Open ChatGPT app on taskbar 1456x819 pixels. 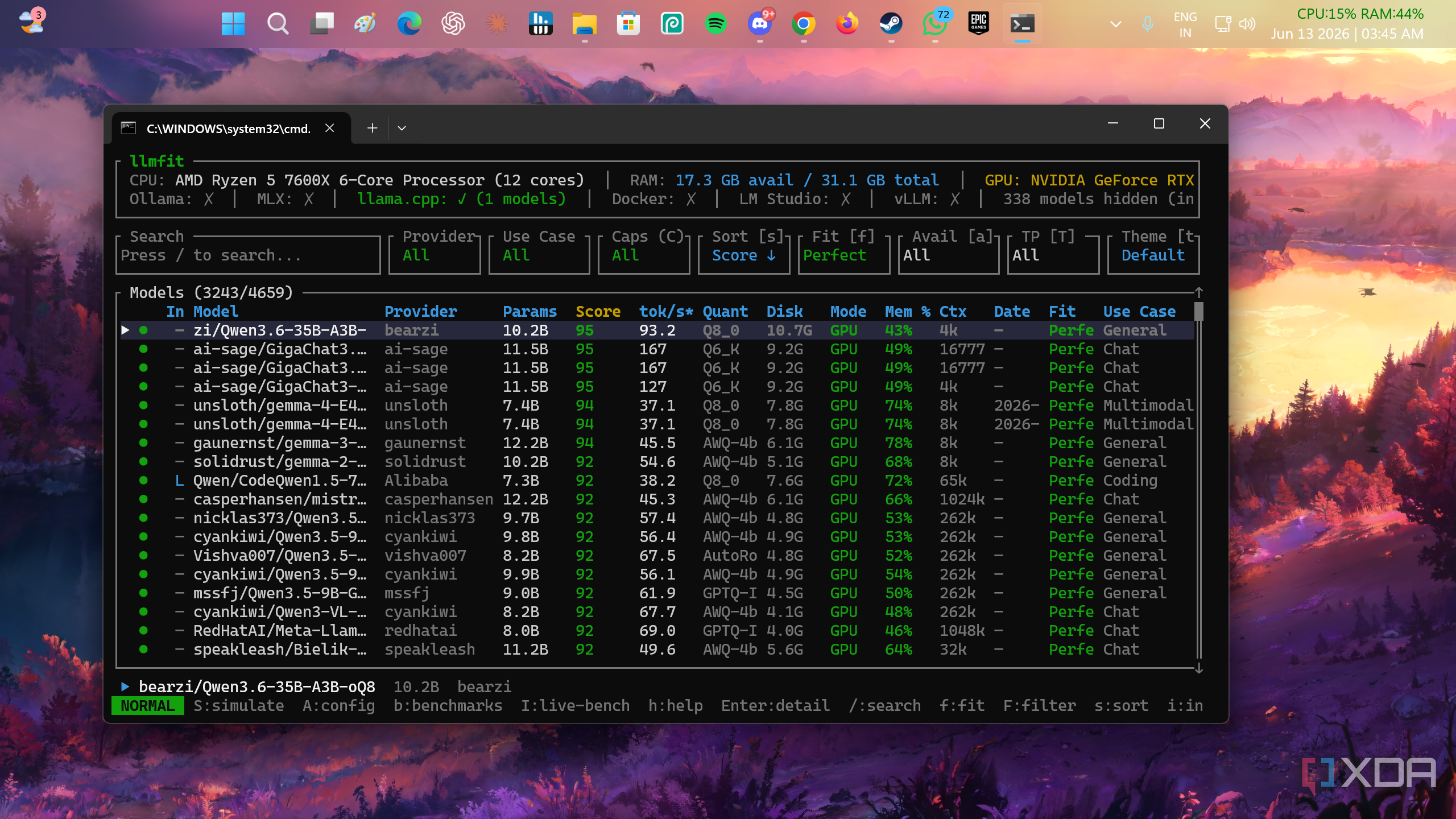(x=453, y=24)
